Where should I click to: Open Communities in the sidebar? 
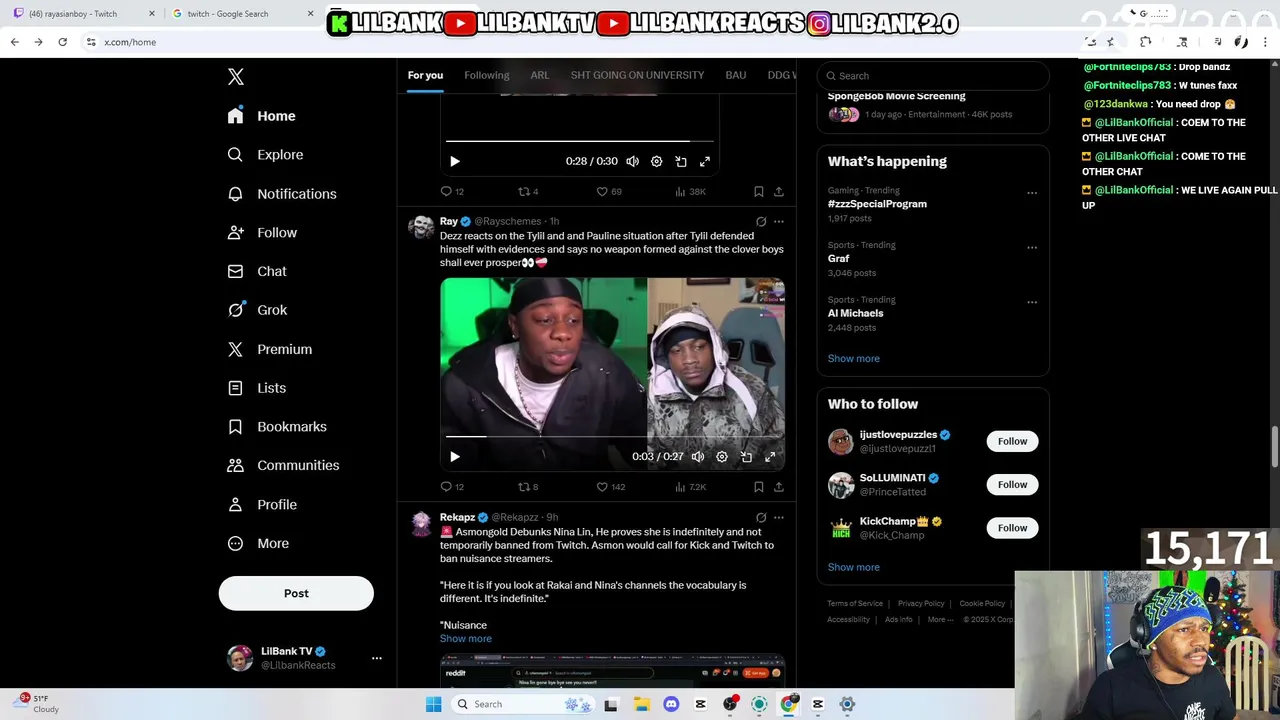[283, 465]
